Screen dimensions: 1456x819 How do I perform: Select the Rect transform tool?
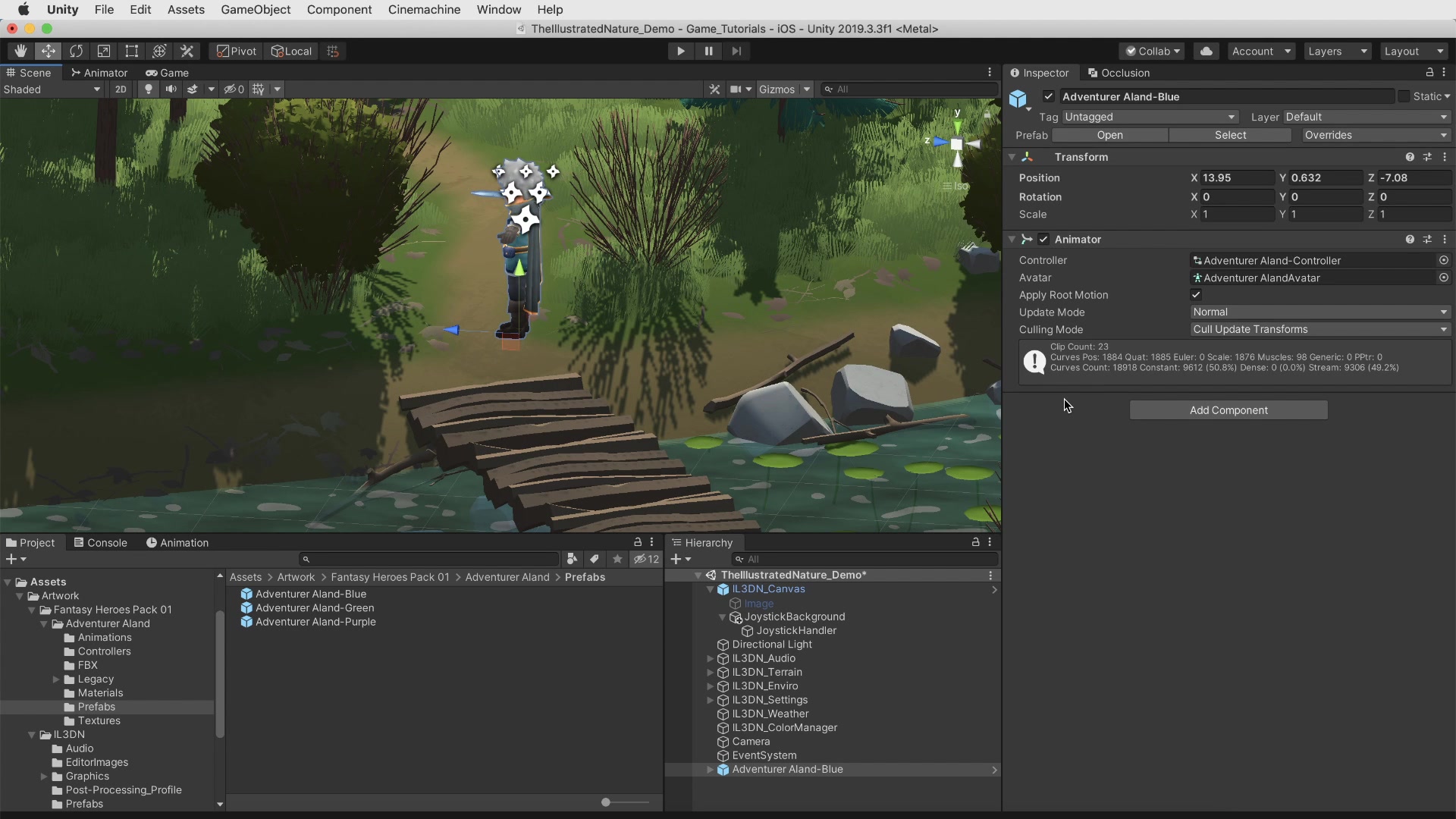coord(131,51)
